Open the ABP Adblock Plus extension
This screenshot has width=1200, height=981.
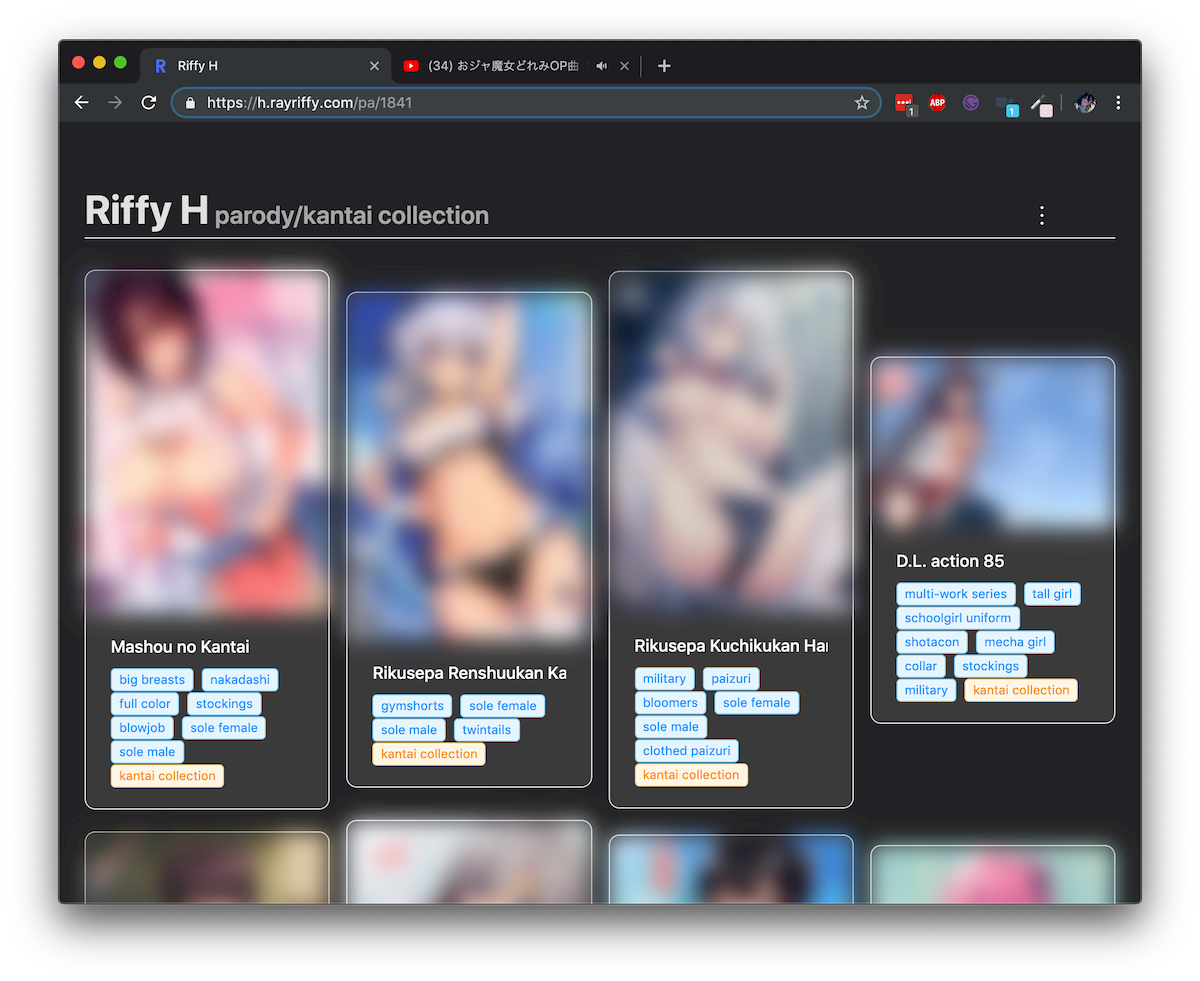(937, 102)
